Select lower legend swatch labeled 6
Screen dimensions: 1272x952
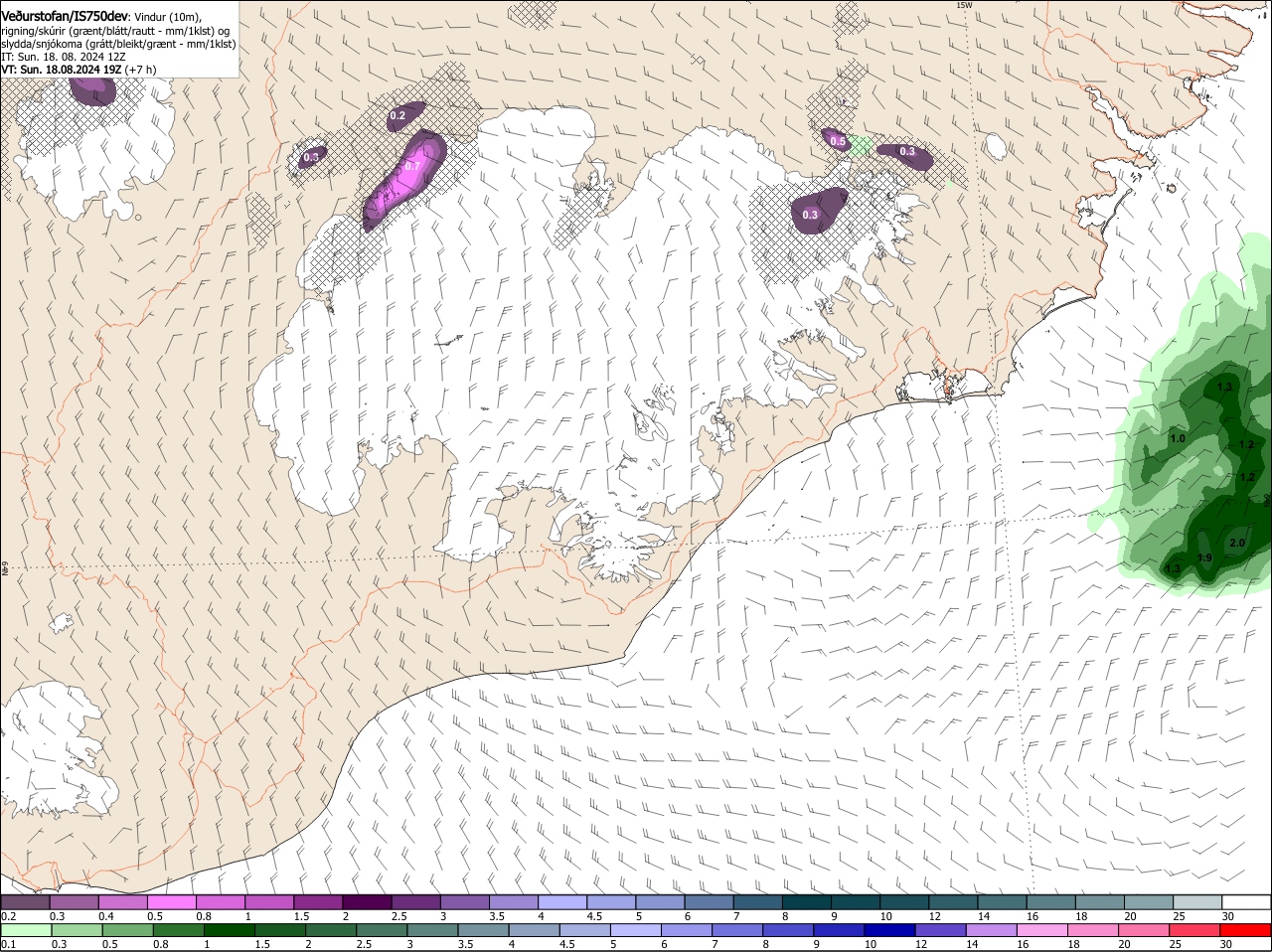(689, 930)
